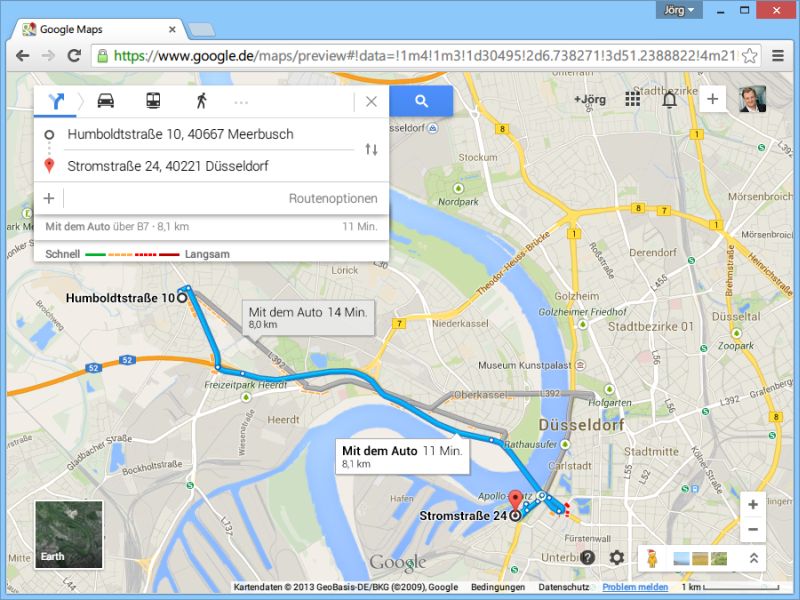Open the notifications bell icon
The image size is (800, 600).
coord(669,99)
